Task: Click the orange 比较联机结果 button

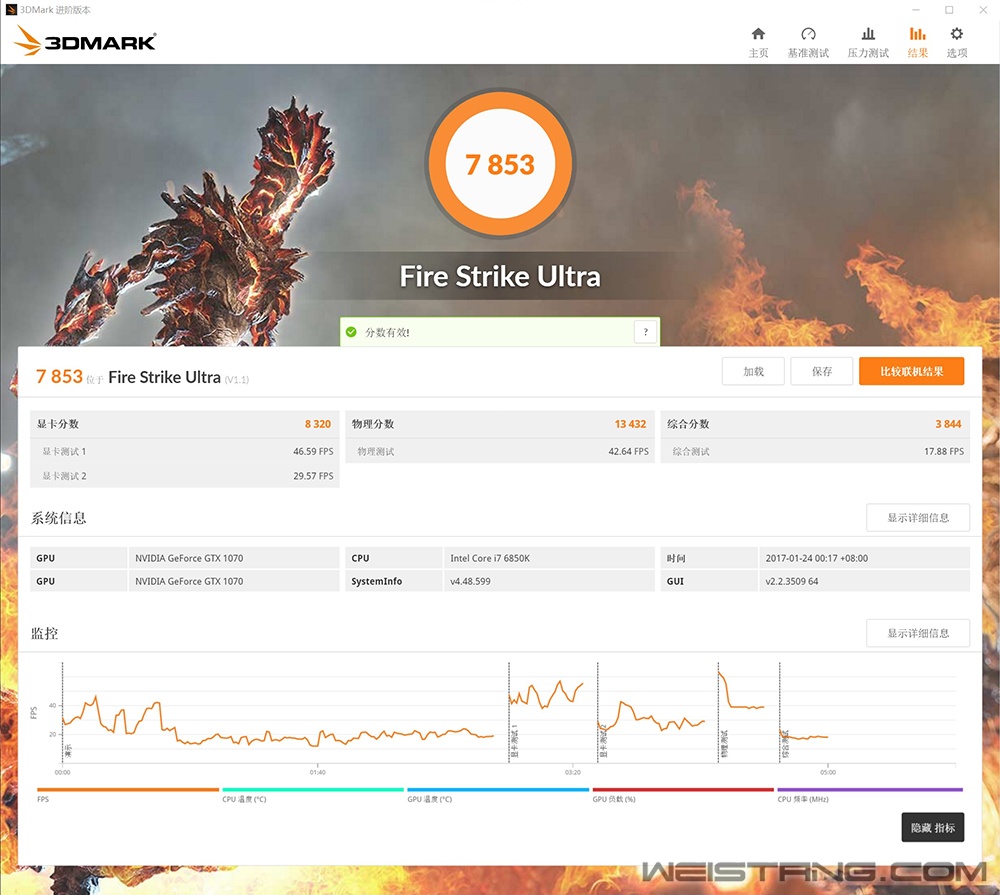Action: pyautogui.click(x=911, y=371)
